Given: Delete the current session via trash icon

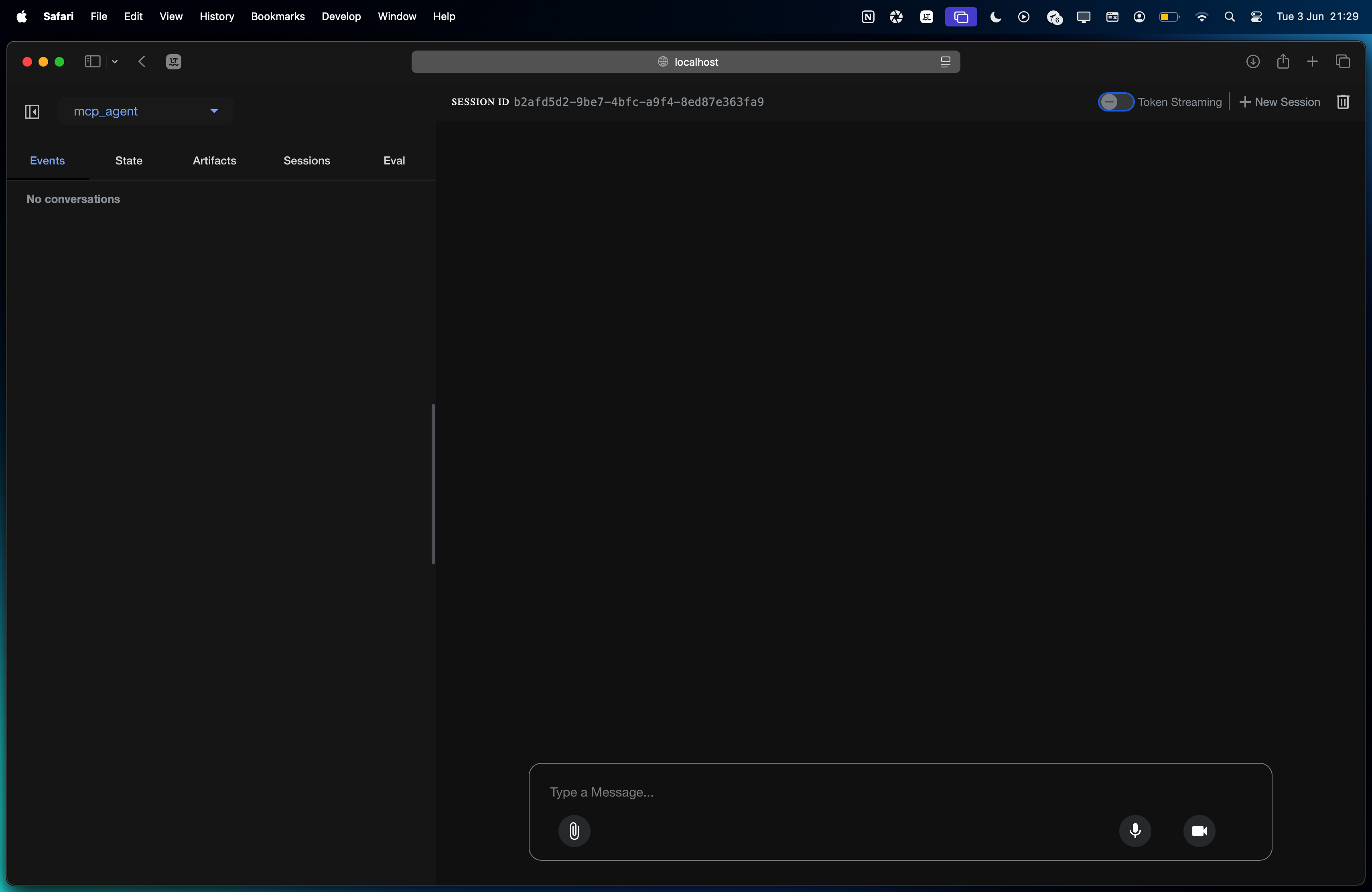Looking at the screenshot, I should coord(1343,102).
